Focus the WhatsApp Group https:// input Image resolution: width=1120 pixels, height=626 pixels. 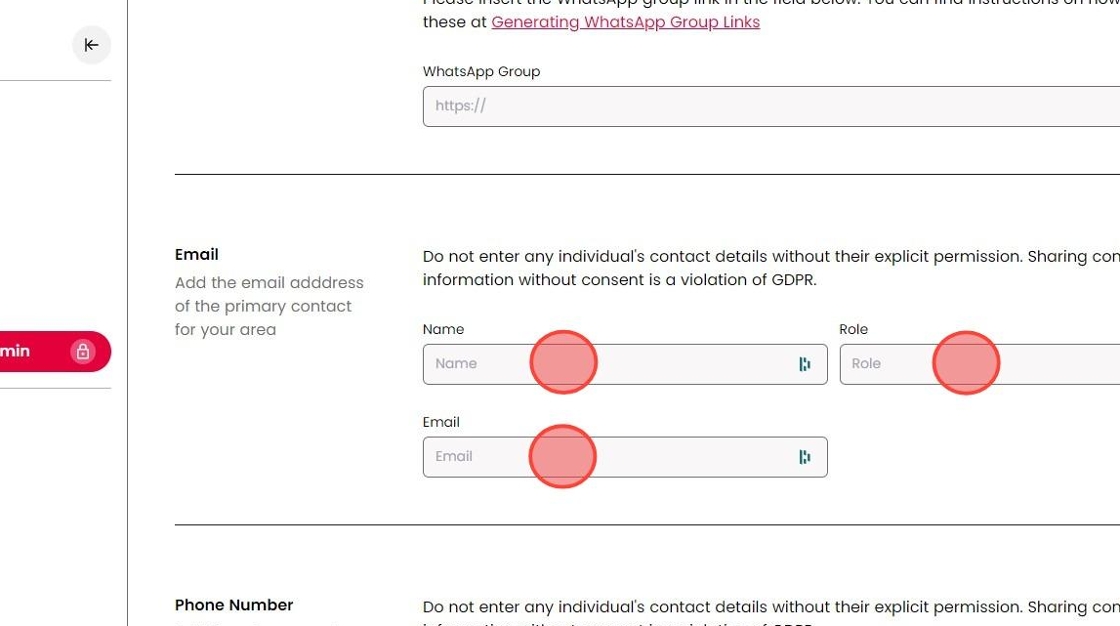point(770,106)
